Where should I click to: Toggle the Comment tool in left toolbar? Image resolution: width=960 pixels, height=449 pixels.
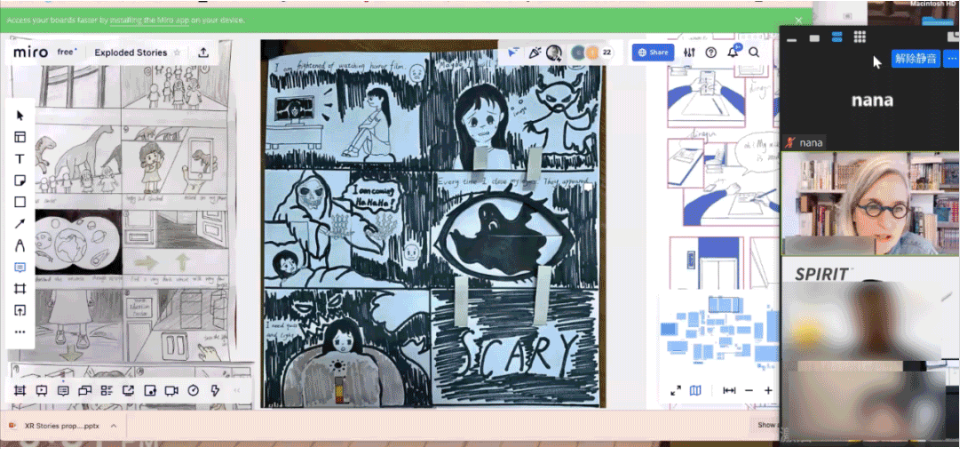click(x=20, y=268)
